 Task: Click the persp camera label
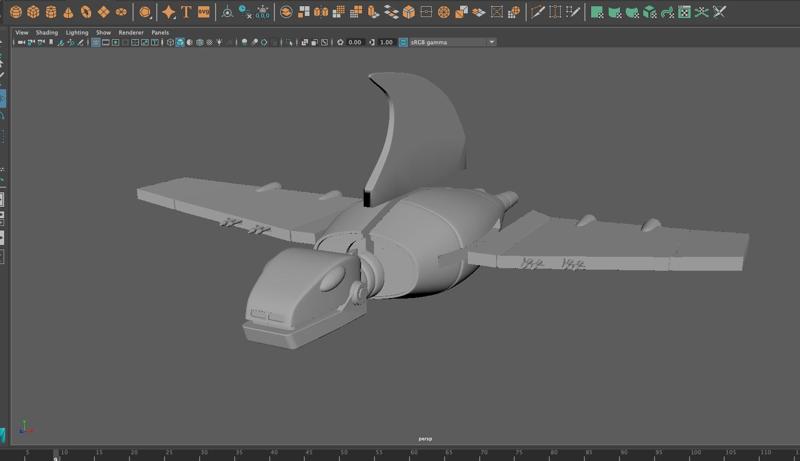pyautogui.click(x=425, y=439)
